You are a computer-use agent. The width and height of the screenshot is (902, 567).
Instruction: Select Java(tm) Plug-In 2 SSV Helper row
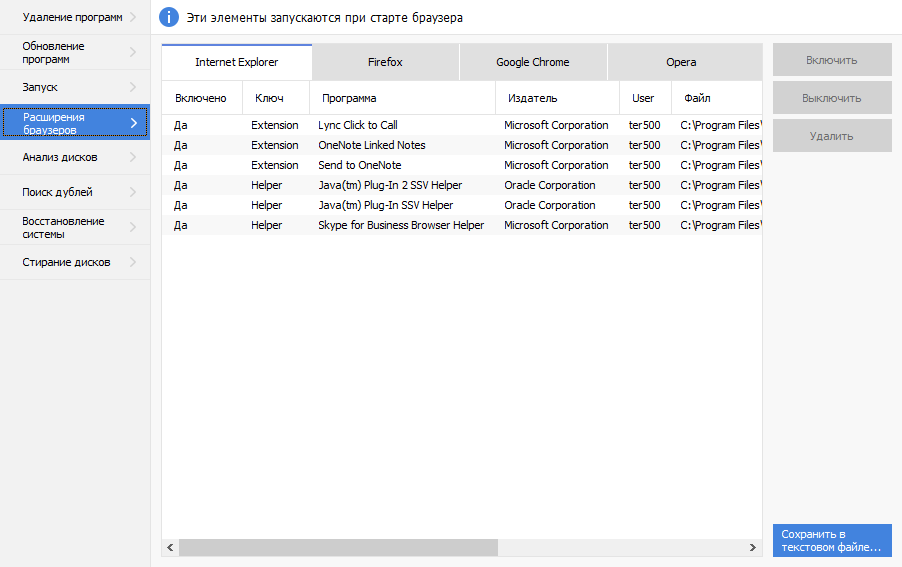tap(462, 185)
